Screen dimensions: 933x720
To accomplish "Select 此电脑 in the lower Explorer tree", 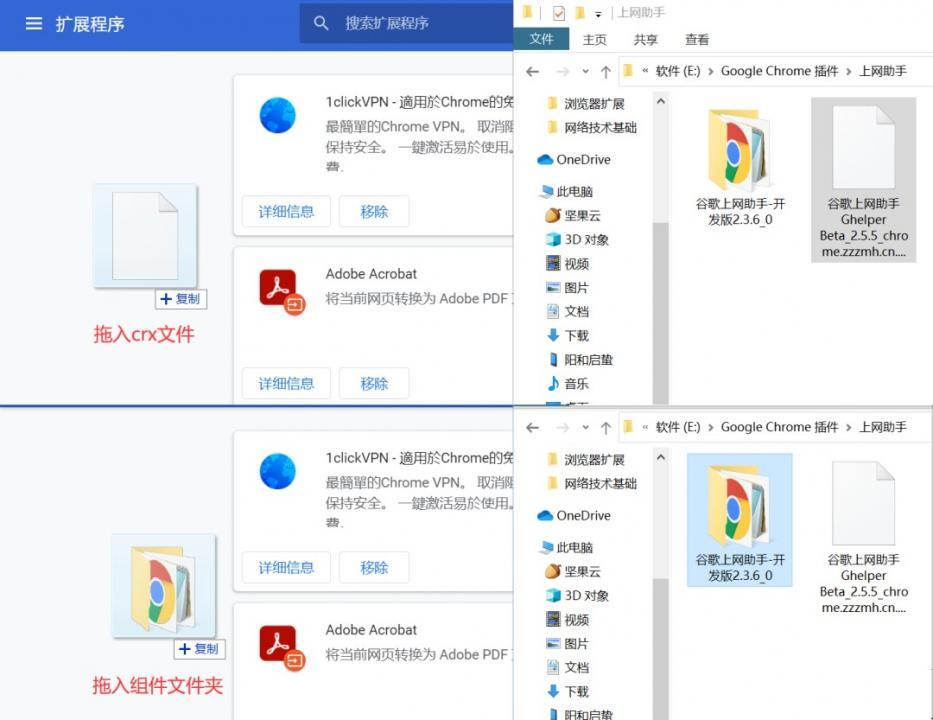I will tap(566, 547).
